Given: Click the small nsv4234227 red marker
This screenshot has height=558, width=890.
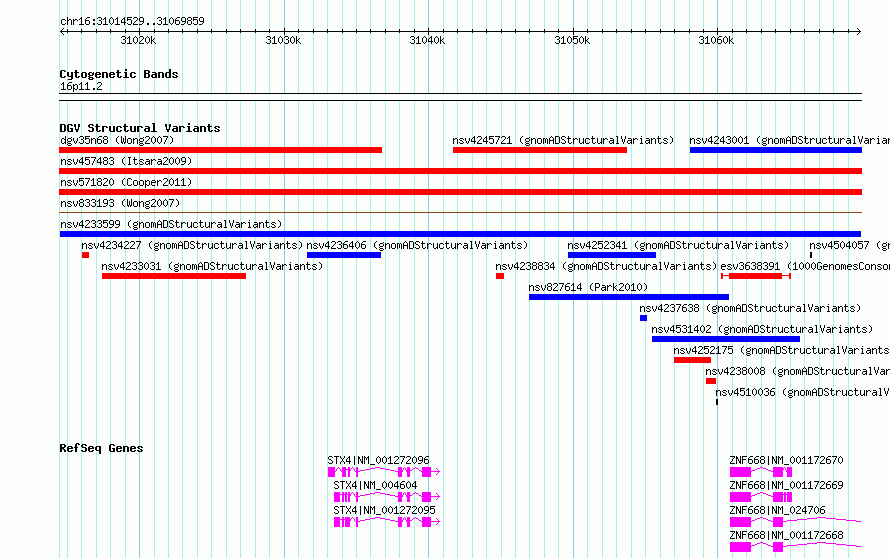Looking at the screenshot, I should 85,255.
